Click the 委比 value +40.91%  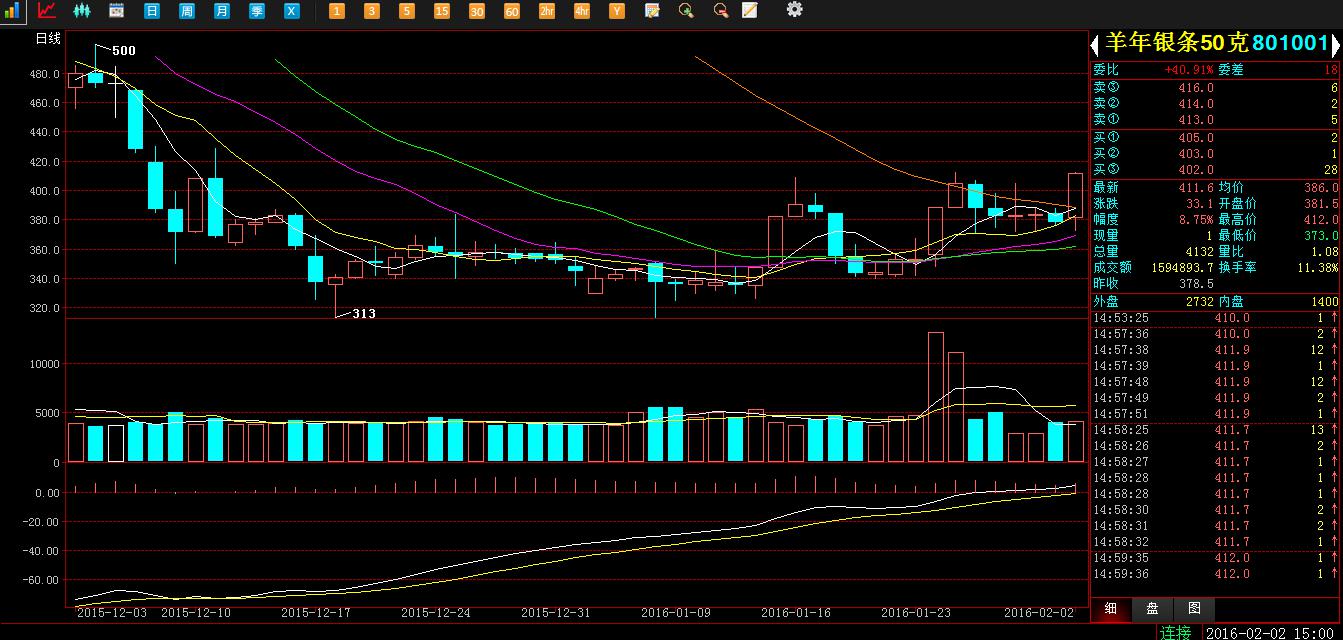click(1189, 70)
